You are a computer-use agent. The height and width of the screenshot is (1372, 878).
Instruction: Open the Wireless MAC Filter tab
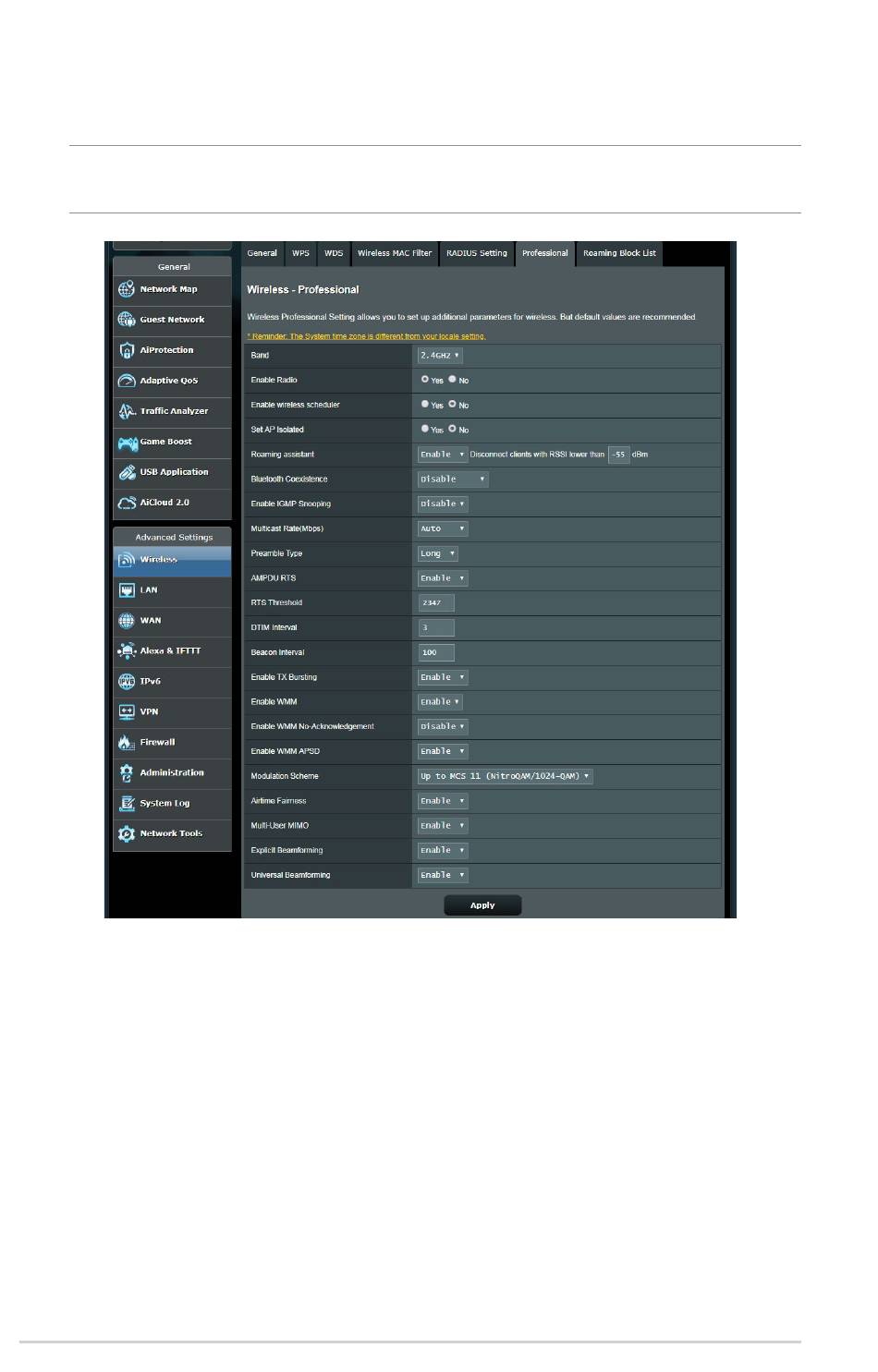(x=395, y=253)
